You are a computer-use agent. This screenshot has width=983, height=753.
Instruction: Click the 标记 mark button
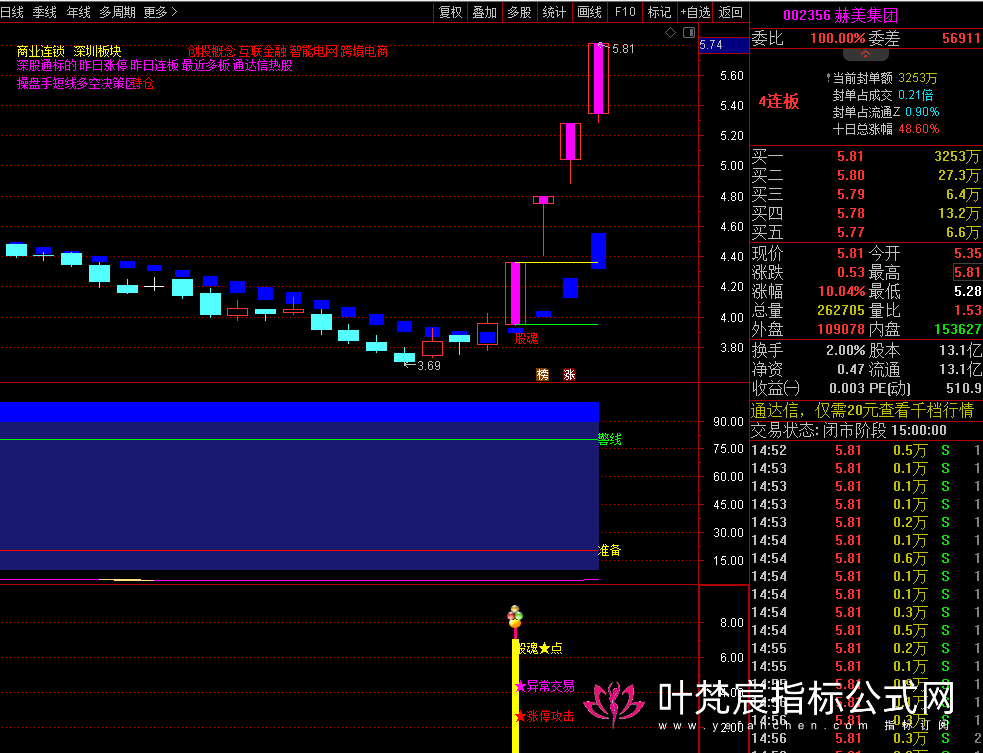click(659, 12)
